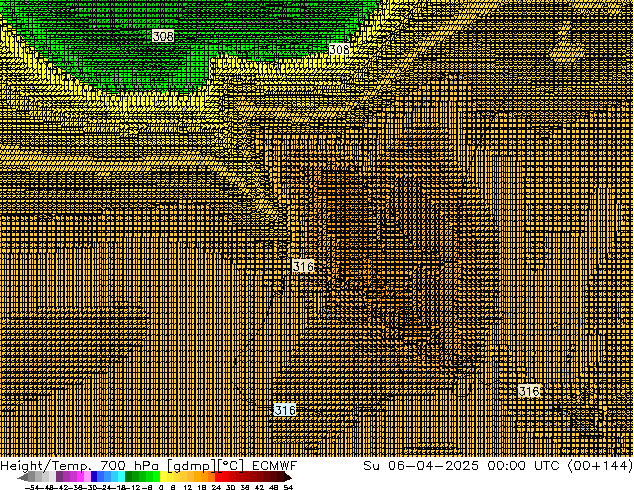Click the '00:00 UTC' time text
This screenshot has width=634, height=490.
pyautogui.click(x=523, y=466)
